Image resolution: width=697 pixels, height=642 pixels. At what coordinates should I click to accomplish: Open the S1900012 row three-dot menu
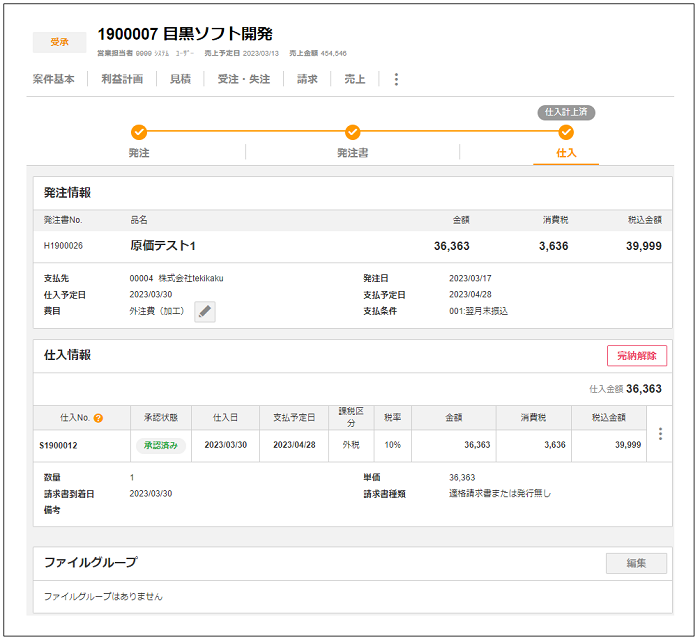660,433
